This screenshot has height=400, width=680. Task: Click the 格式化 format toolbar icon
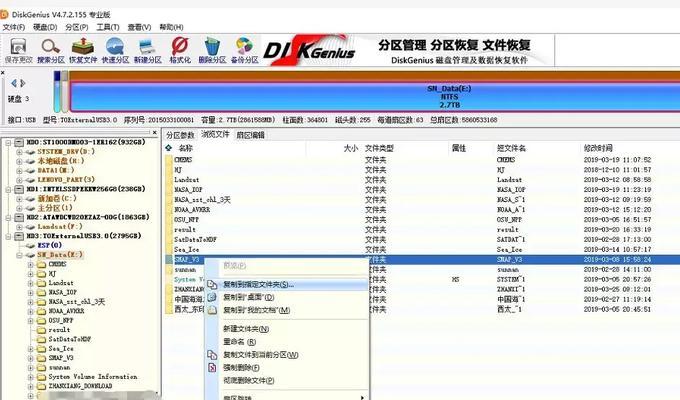coord(180,46)
